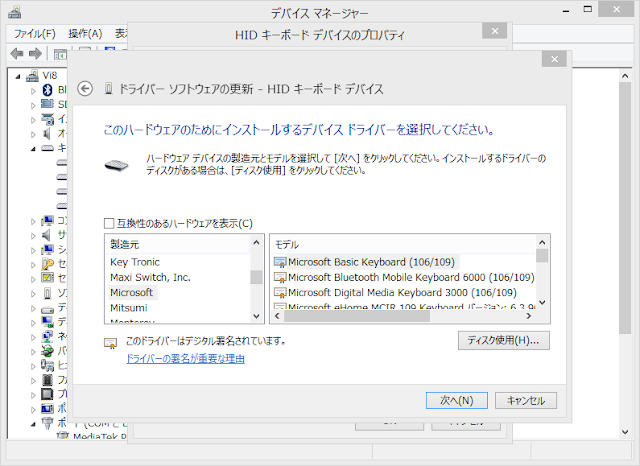Viewport: 640px width, 466px height.
Task: Collapse the Vi8 root tree node
Action: (x=18, y=76)
